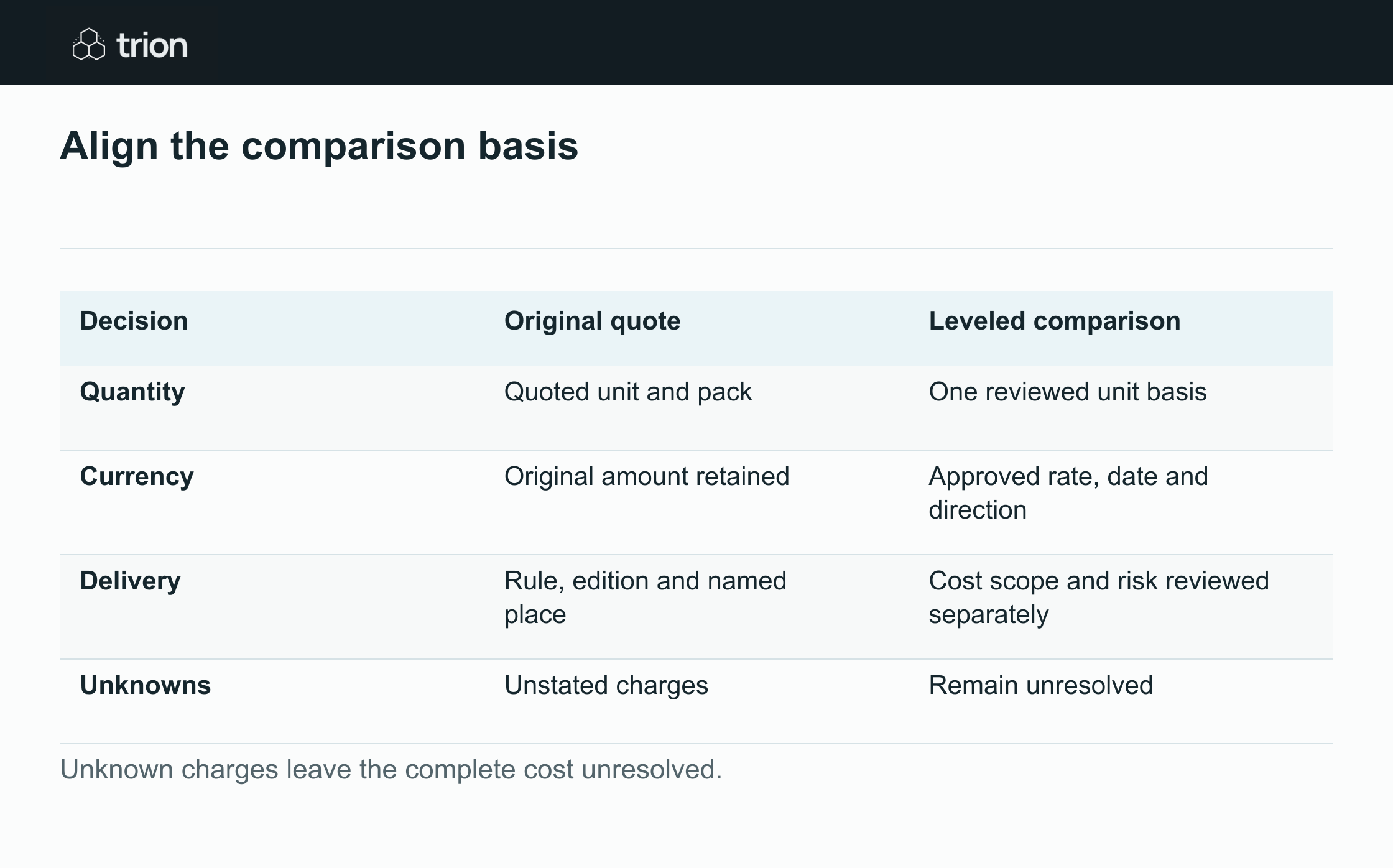Select the Delivery row label
This screenshot has height=868, width=1393.
coord(131,581)
